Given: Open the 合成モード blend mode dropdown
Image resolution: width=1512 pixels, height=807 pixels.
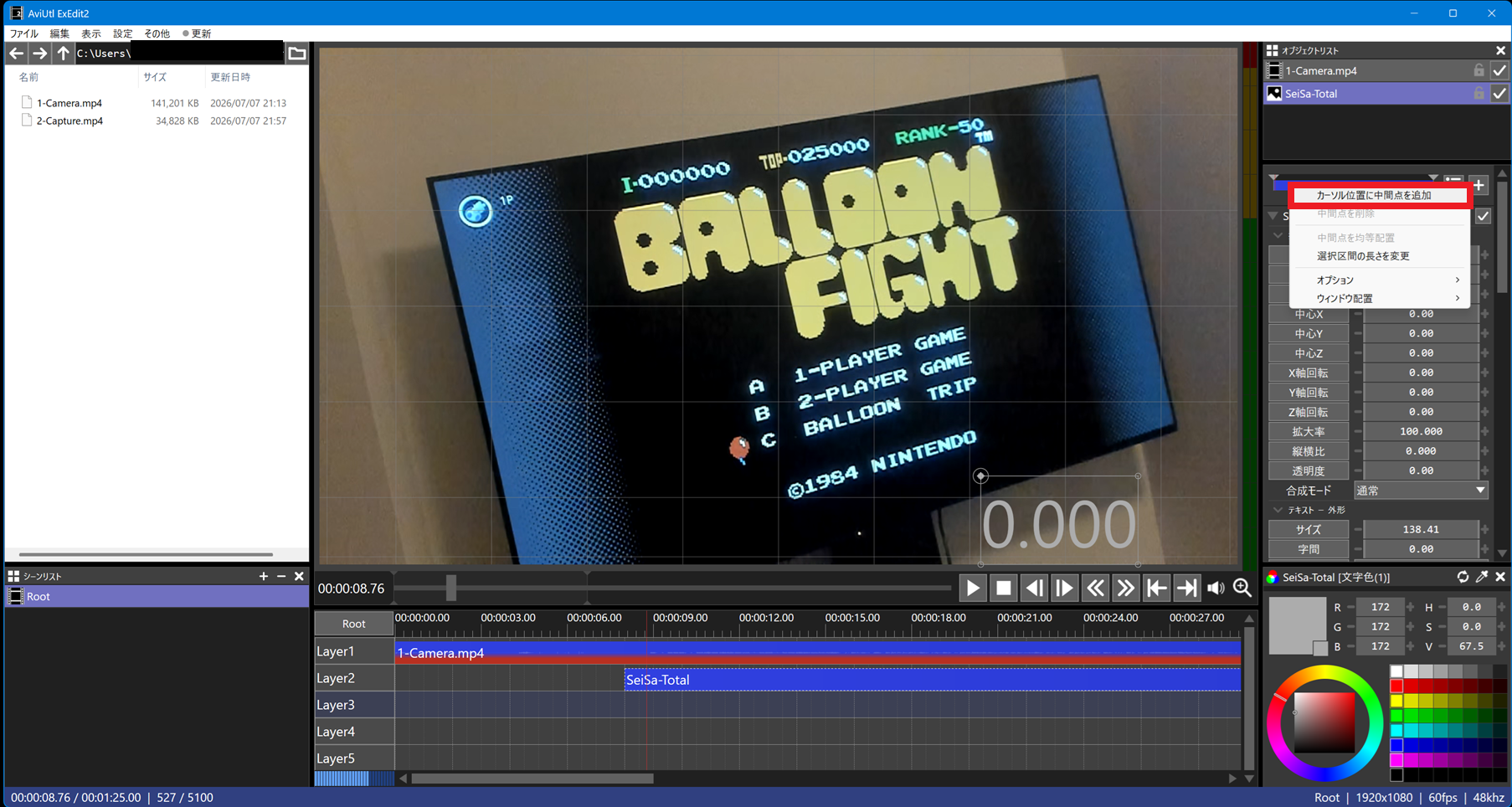Looking at the screenshot, I should (x=1421, y=491).
